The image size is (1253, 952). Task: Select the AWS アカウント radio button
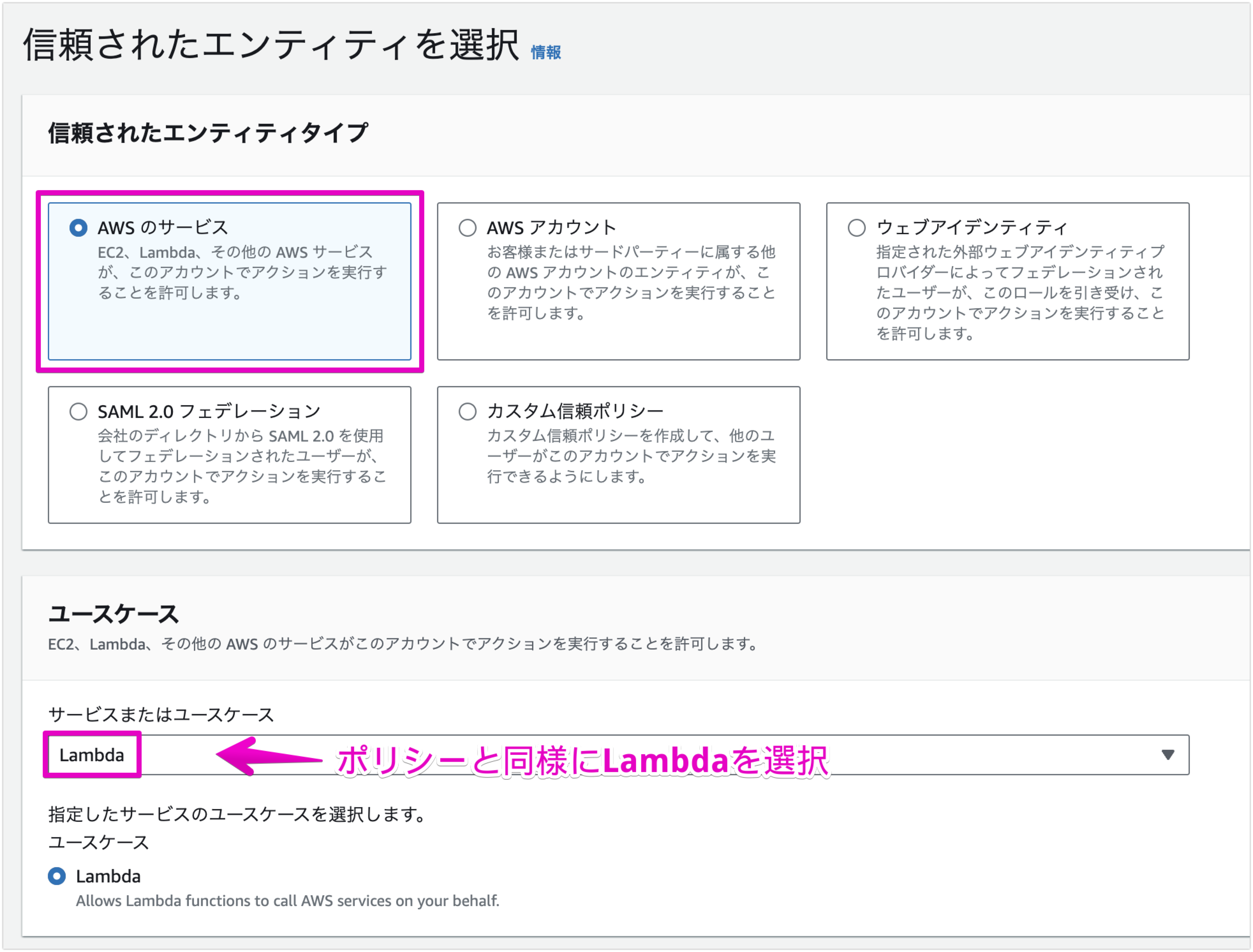coord(467,228)
